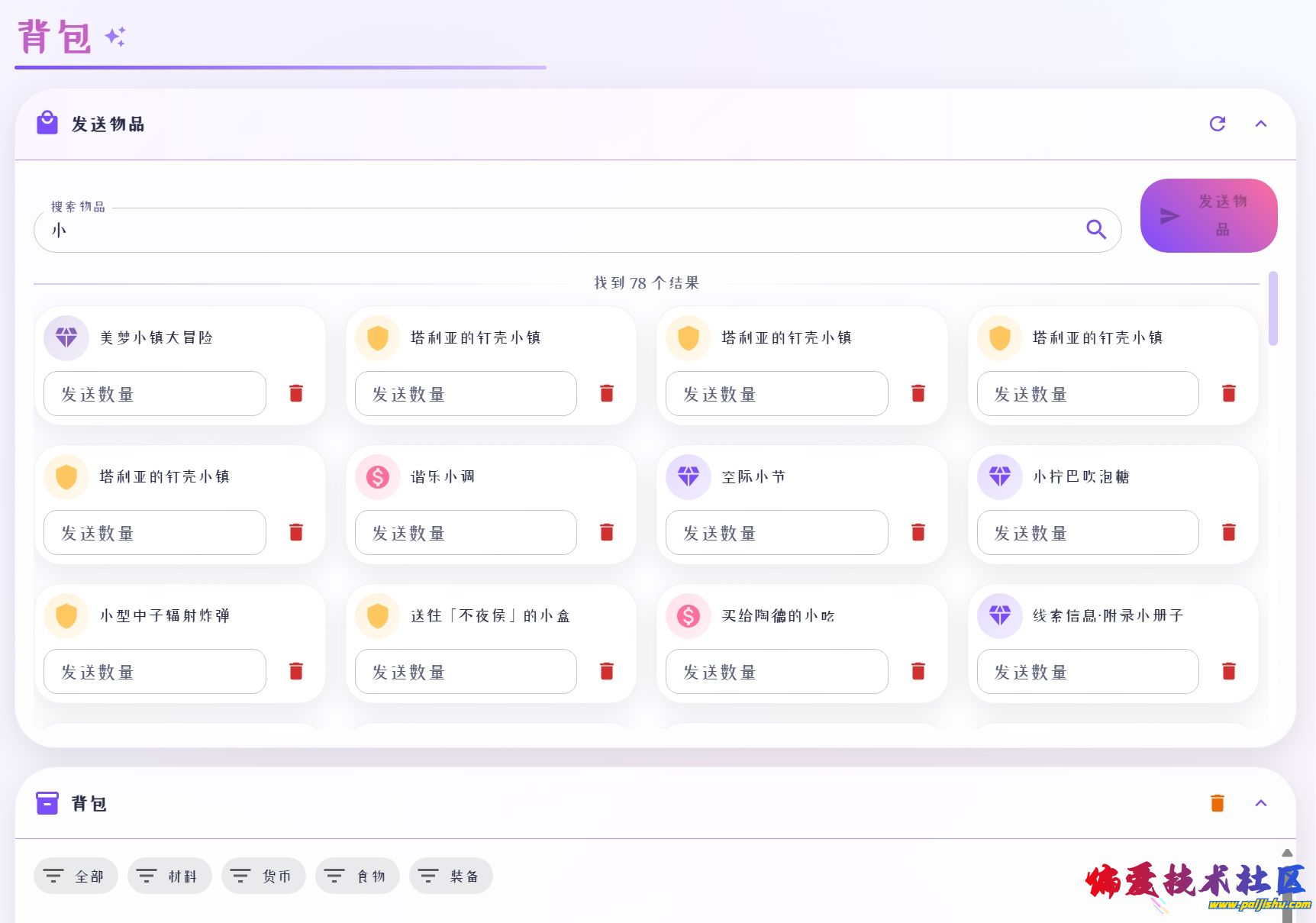Remove the 谐乐小调 item via trash icon

(607, 532)
